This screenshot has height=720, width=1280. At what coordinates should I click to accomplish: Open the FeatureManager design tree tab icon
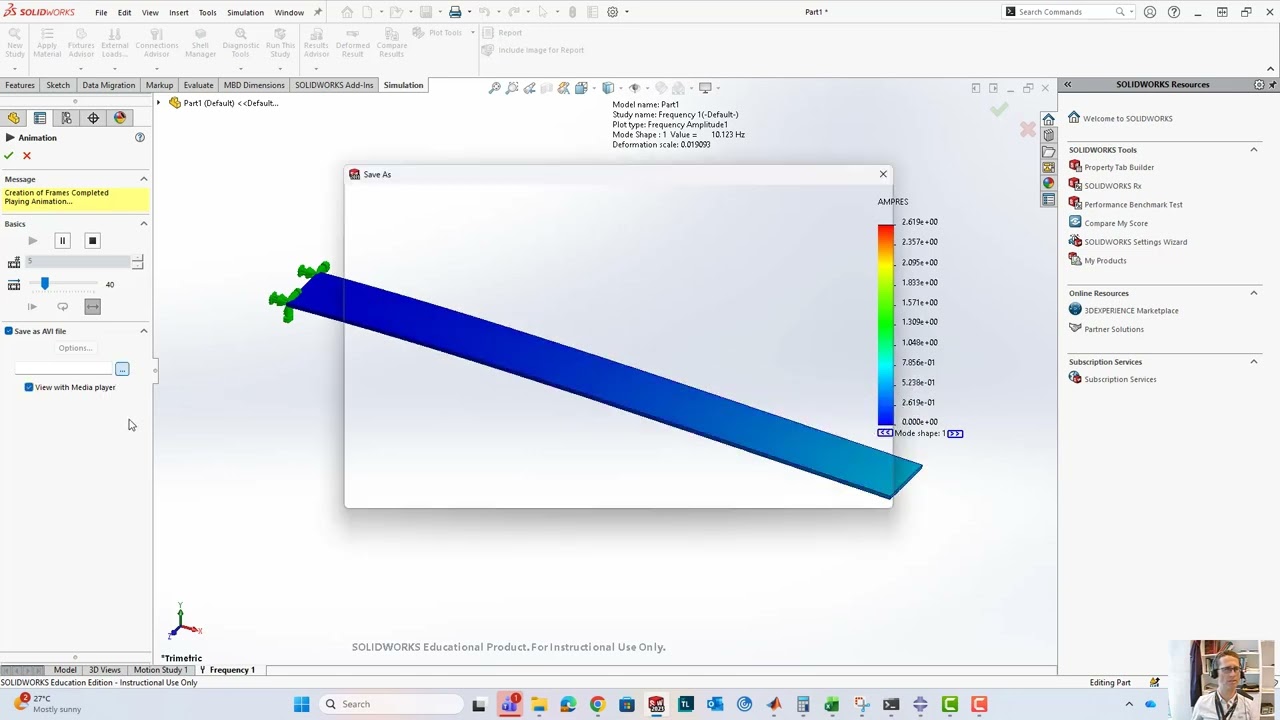pyautogui.click(x=14, y=118)
